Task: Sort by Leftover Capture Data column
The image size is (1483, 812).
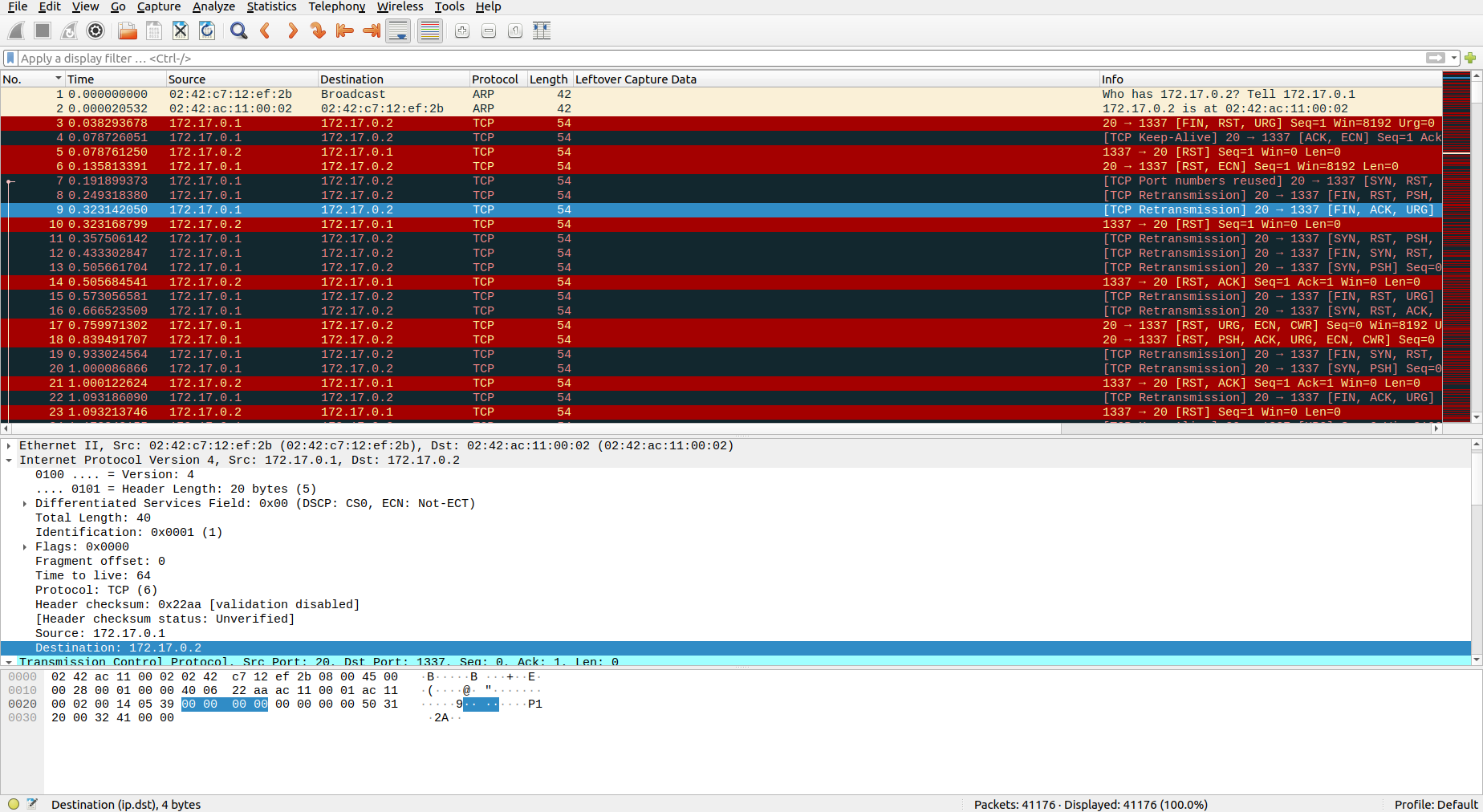Action: 835,79
